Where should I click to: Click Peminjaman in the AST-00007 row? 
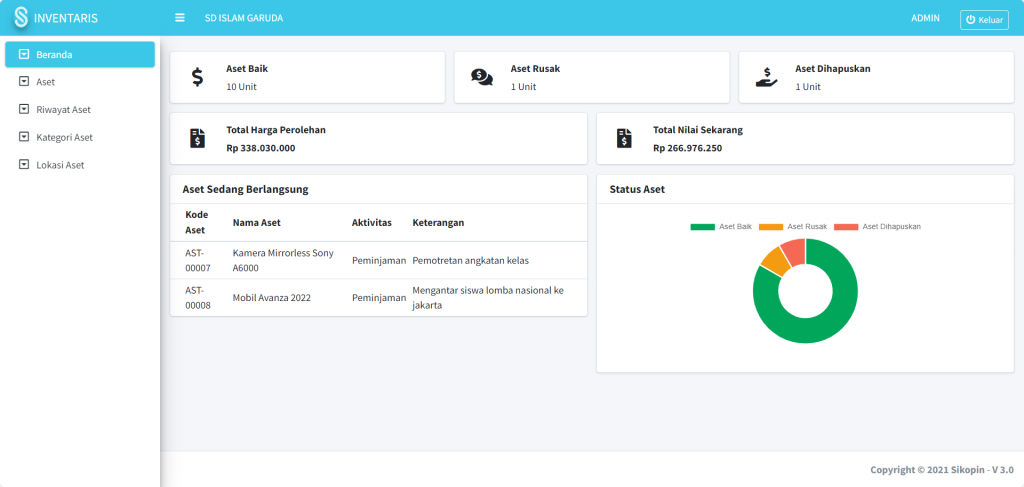click(x=379, y=260)
